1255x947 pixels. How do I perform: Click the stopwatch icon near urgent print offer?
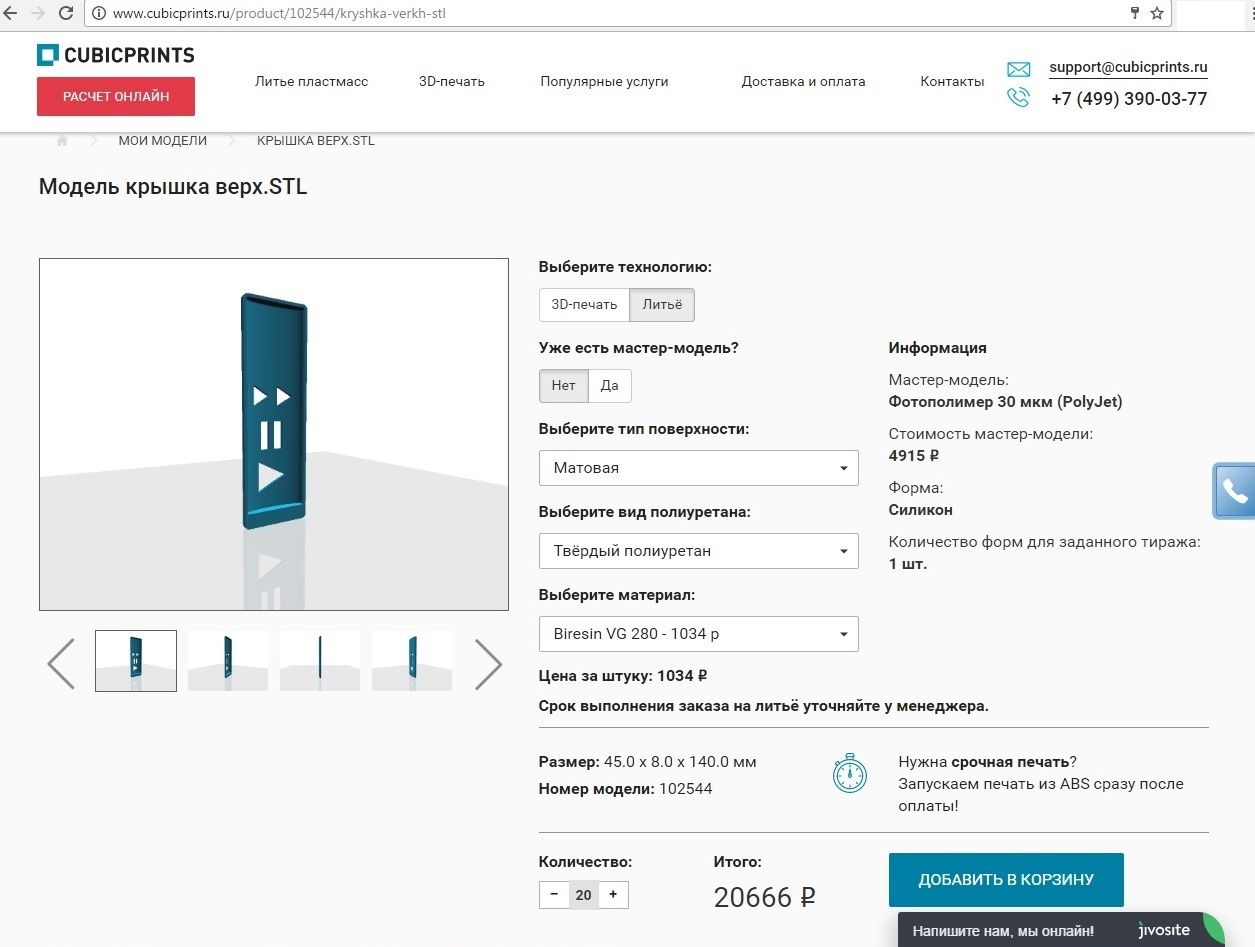click(849, 773)
